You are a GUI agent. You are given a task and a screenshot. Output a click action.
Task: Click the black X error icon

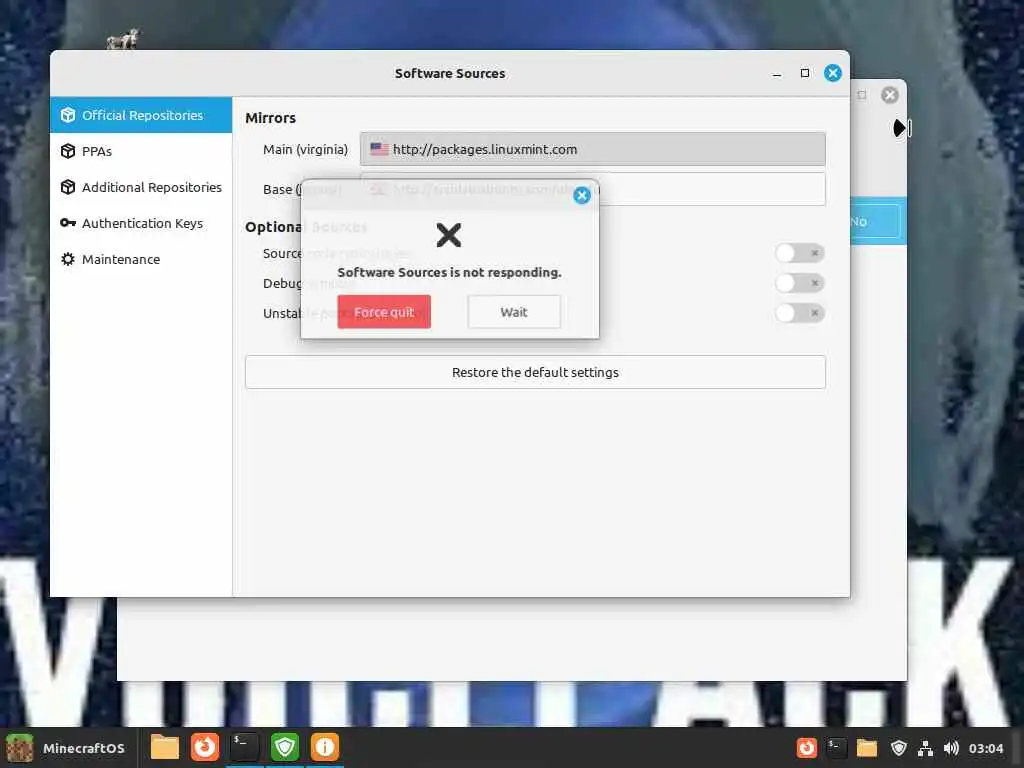[449, 235]
